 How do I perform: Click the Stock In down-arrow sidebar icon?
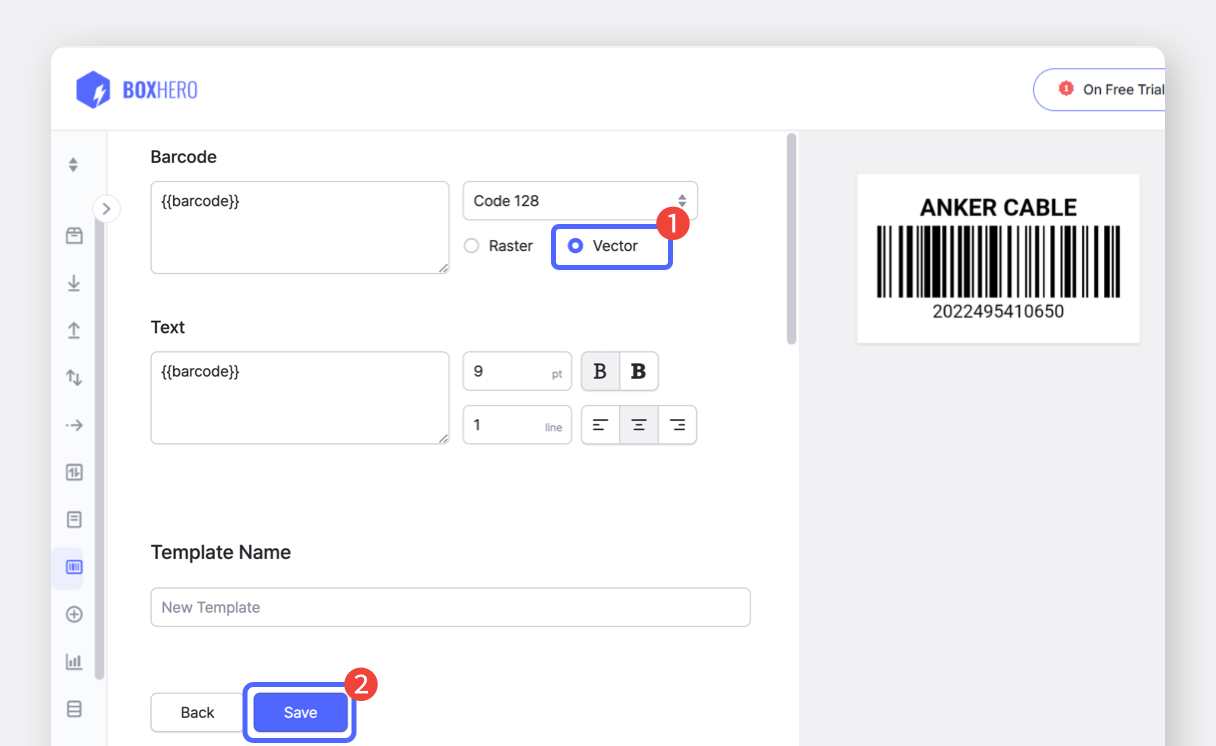point(74,283)
